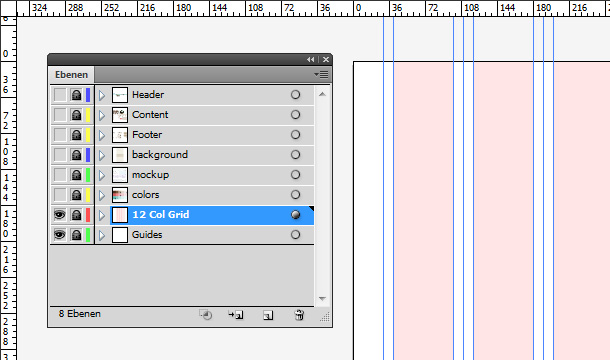Click the Header layer blue color strip
The height and width of the screenshot is (360, 610).
pos(88,95)
